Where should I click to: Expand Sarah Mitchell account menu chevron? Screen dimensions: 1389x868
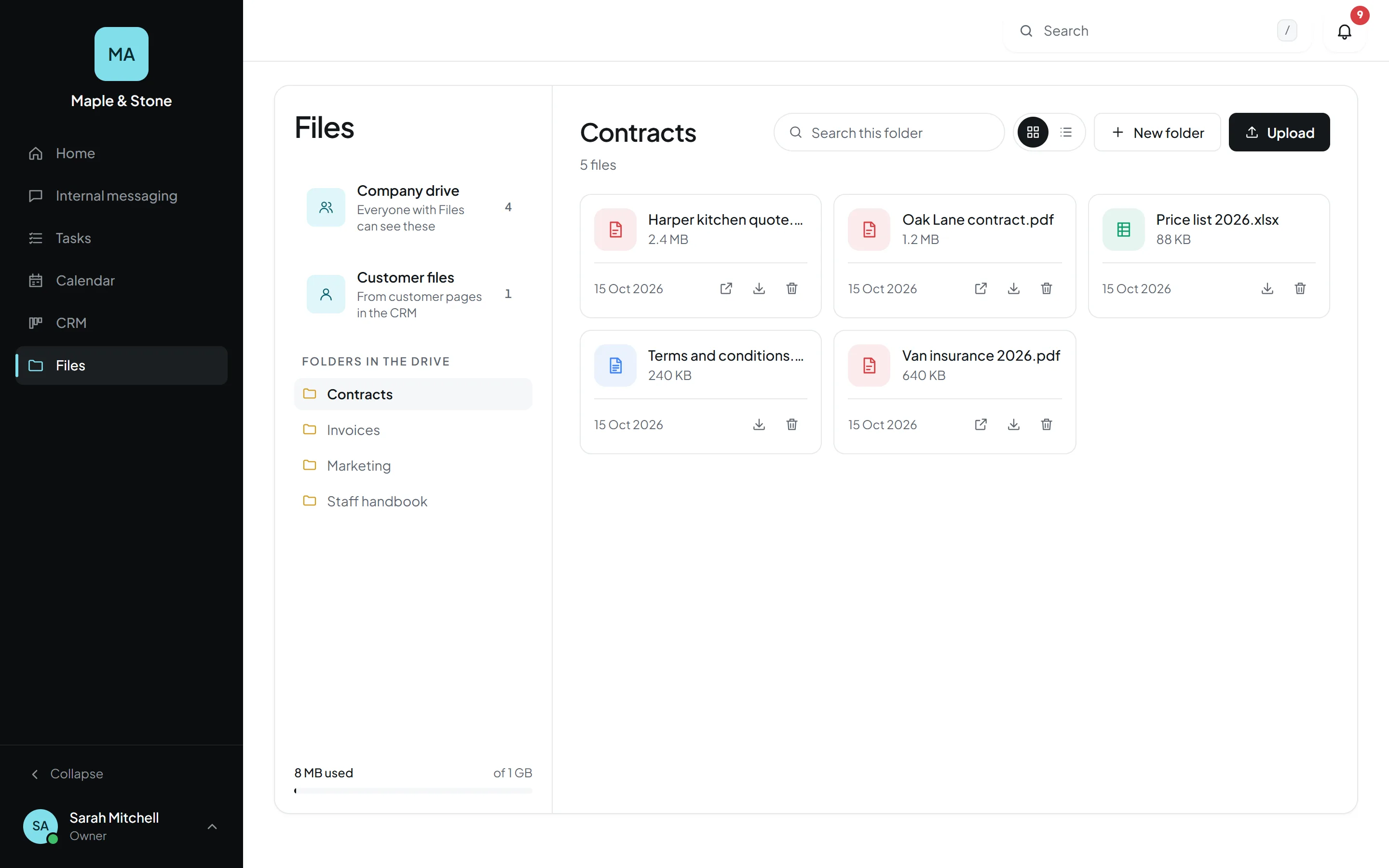pos(212,826)
